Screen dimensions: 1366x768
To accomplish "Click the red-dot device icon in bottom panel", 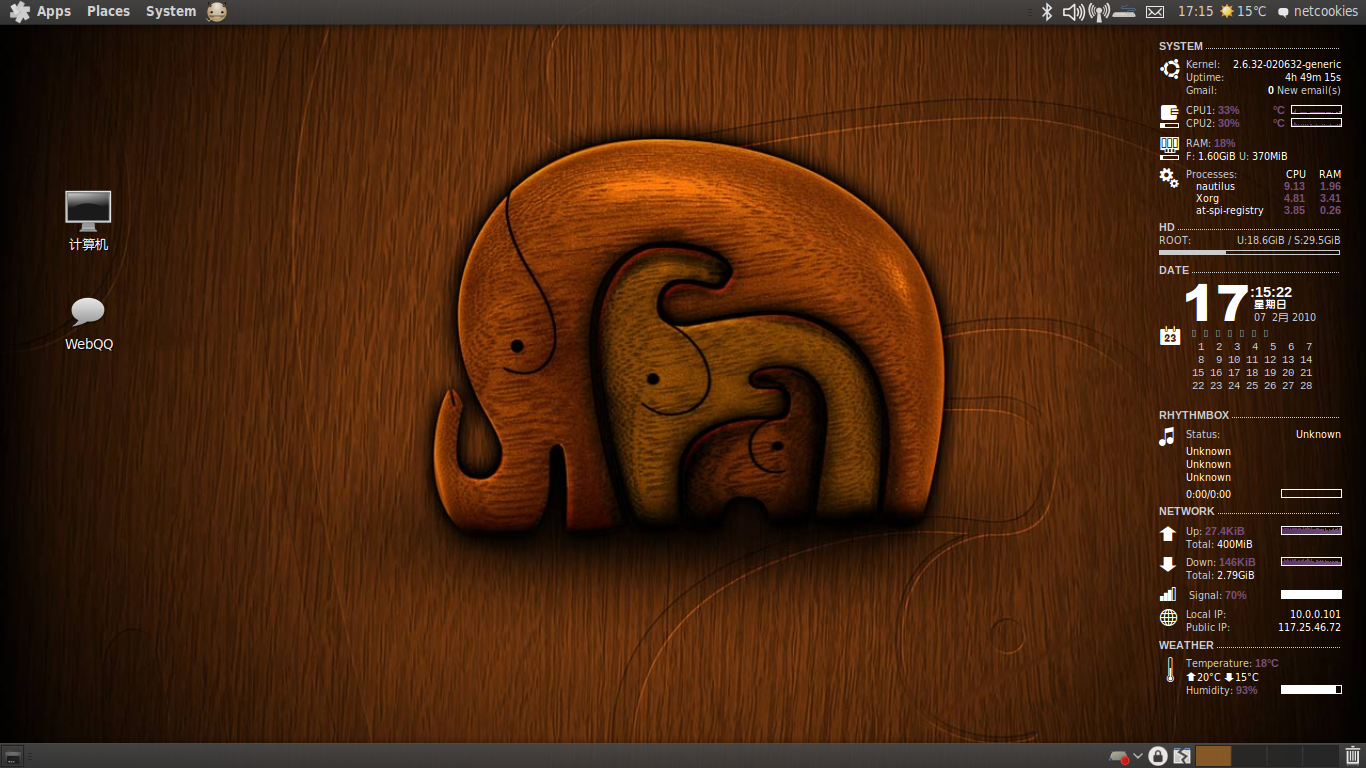I will tap(1119, 757).
